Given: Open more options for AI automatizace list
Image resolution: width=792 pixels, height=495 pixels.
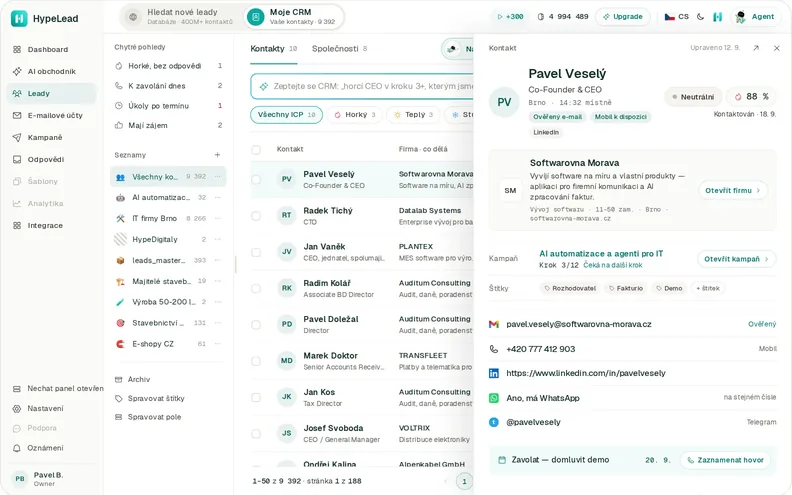Looking at the screenshot, I should click(x=218, y=197).
